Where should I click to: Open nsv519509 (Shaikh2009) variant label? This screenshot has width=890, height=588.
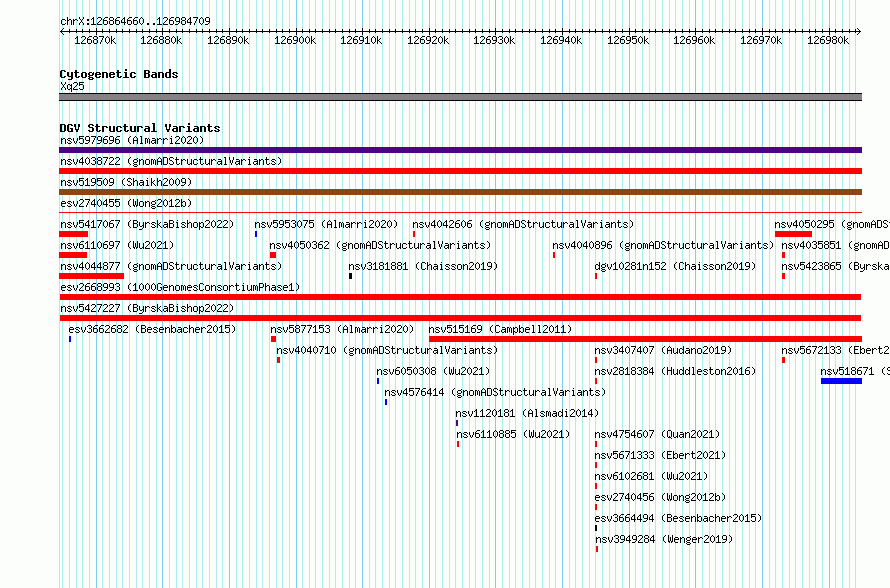[126, 182]
